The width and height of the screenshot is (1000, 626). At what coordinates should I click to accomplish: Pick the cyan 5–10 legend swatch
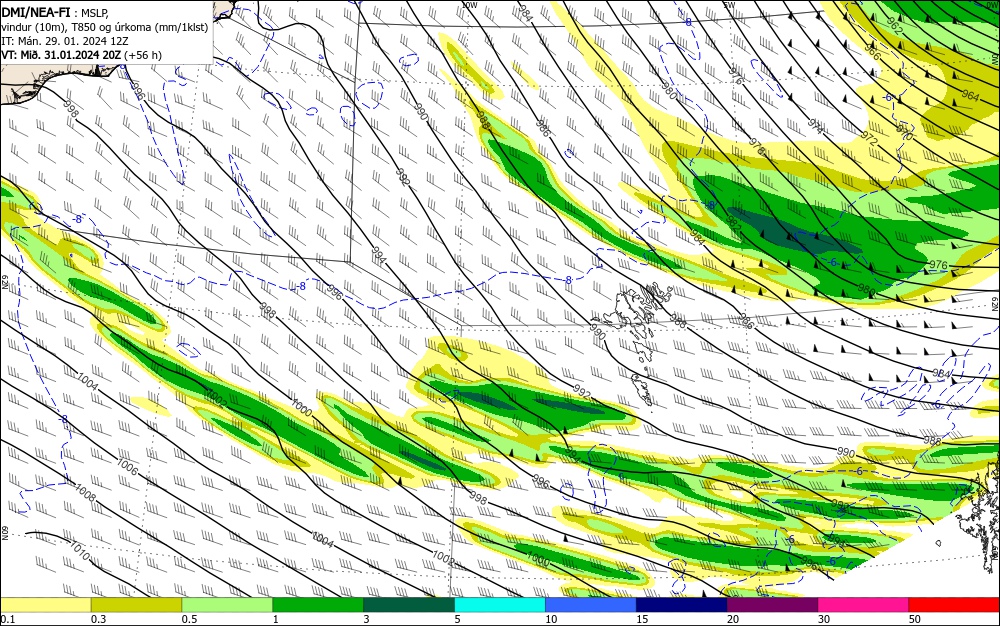[500, 604]
